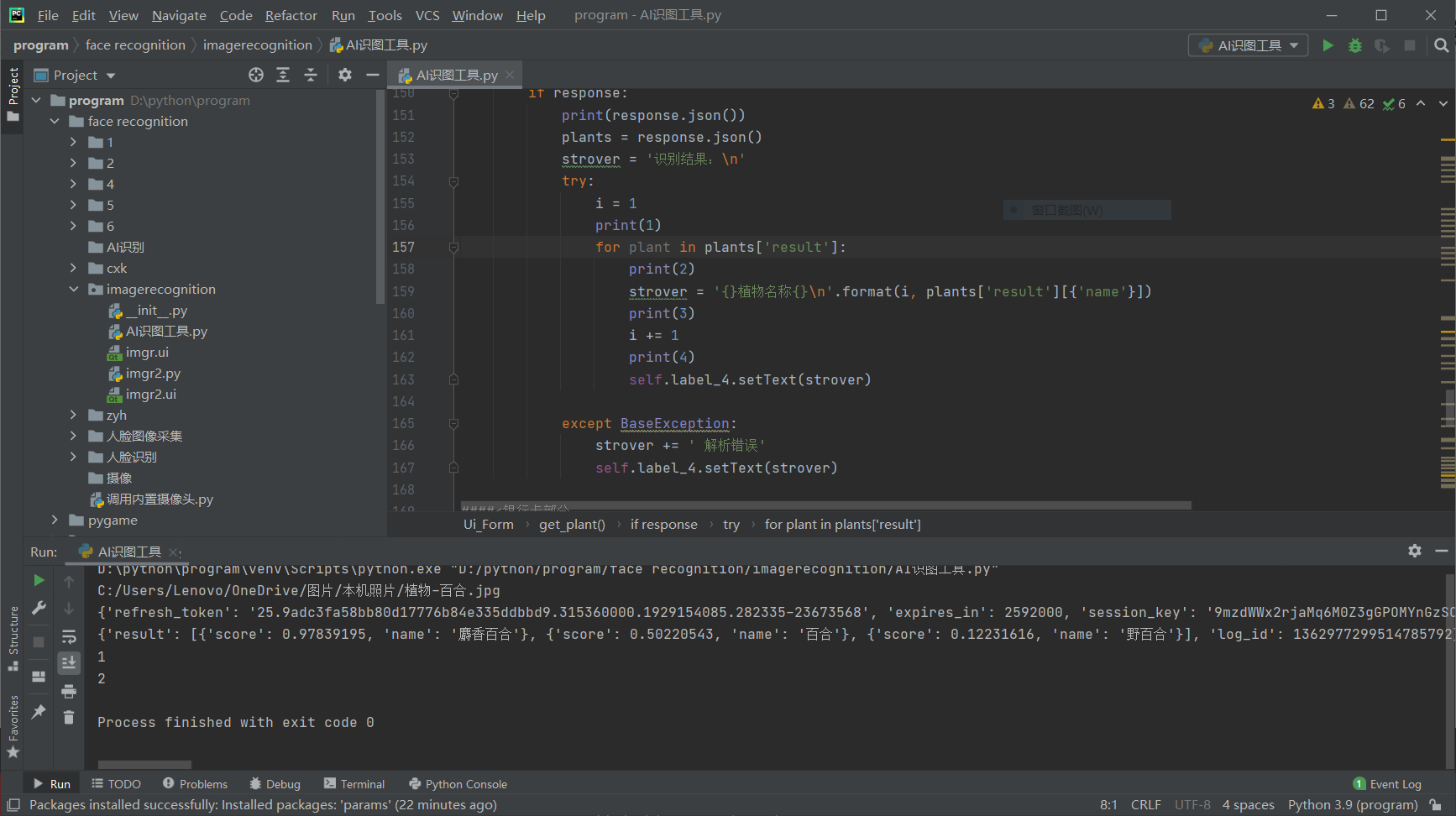Expand folder 1 in project tree

pos(73,142)
